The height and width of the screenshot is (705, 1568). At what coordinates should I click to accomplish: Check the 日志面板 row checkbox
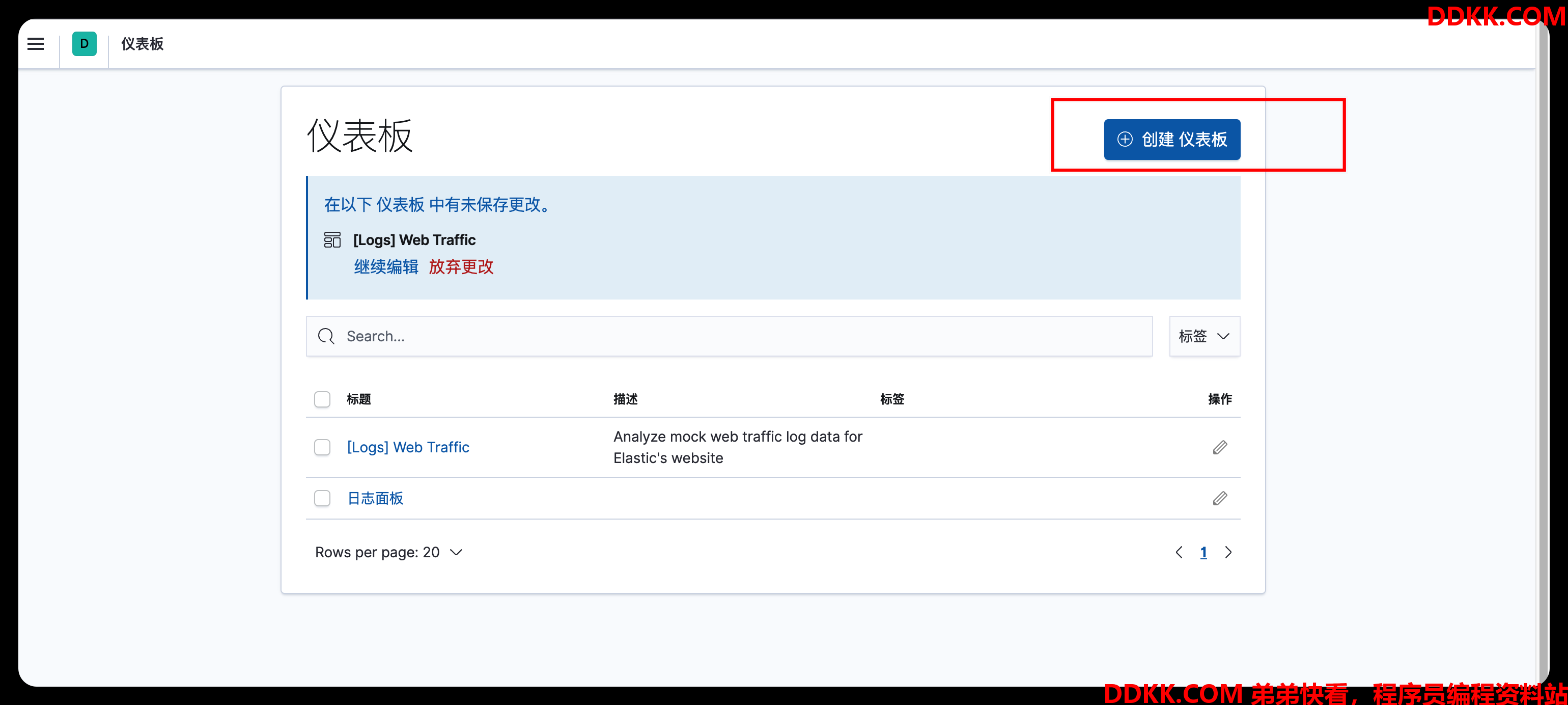(x=322, y=499)
